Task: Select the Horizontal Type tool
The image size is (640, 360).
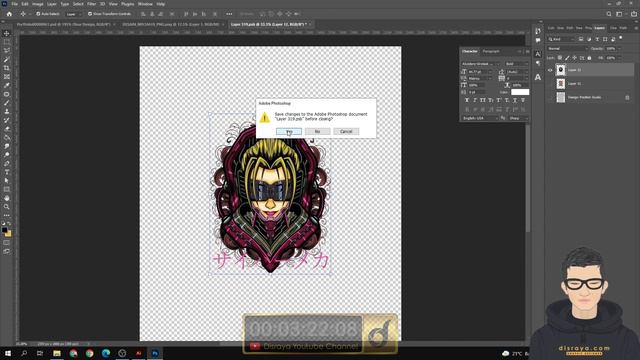Action: 7,172
